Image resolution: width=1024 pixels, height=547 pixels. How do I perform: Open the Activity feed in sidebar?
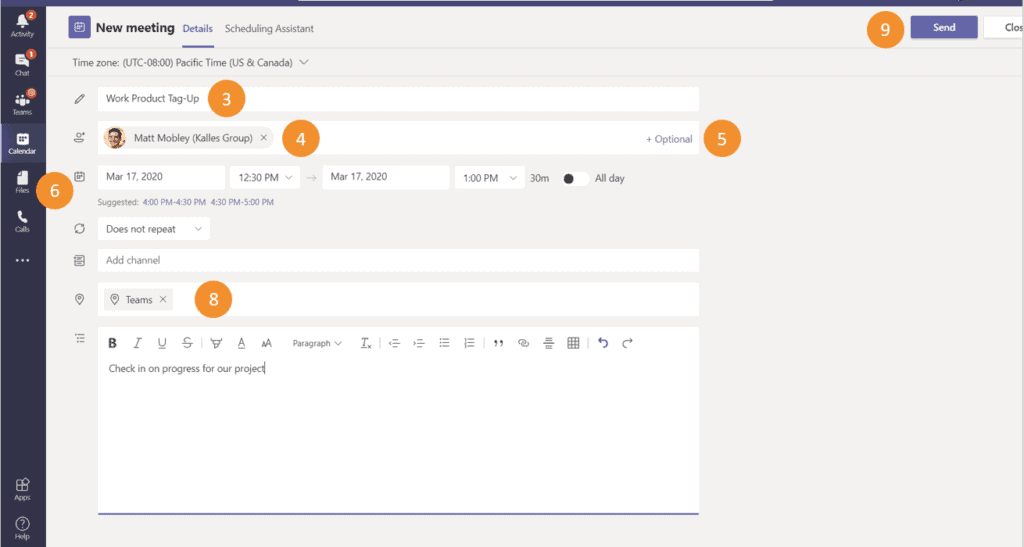(x=22, y=25)
